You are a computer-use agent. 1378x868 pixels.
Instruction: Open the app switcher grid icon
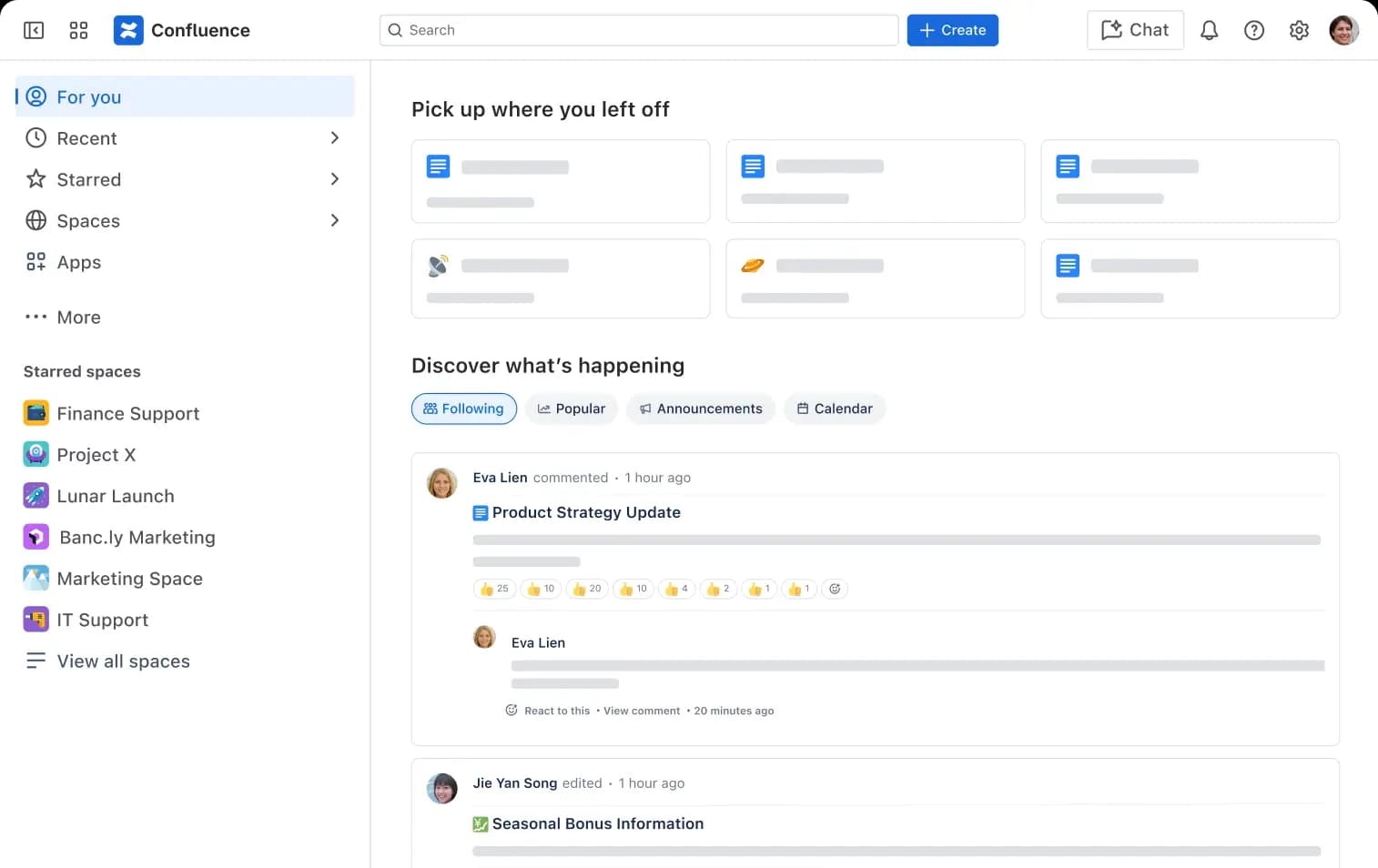78,30
